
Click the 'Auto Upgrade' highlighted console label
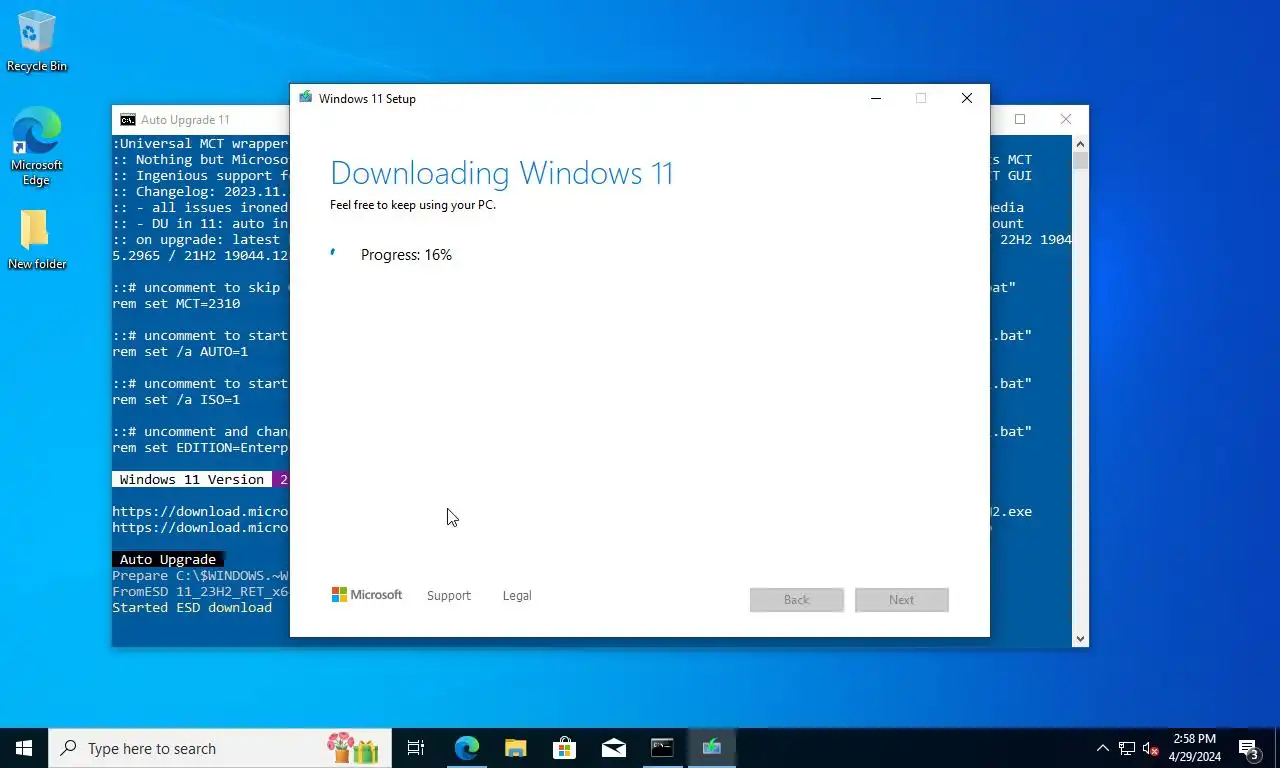pyautogui.click(x=168, y=559)
